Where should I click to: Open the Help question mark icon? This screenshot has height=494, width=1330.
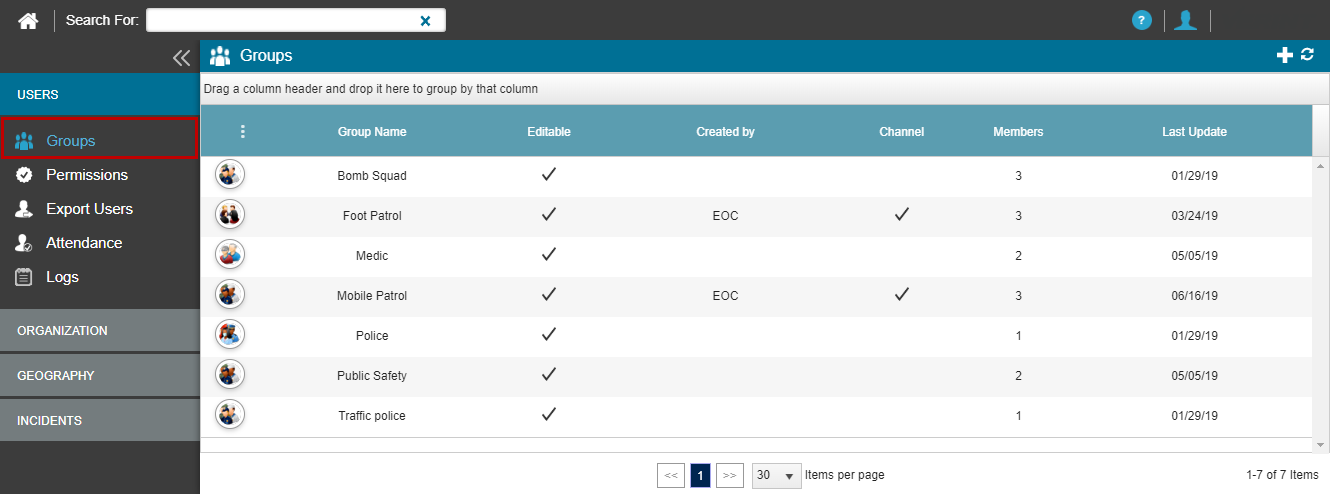[1142, 20]
